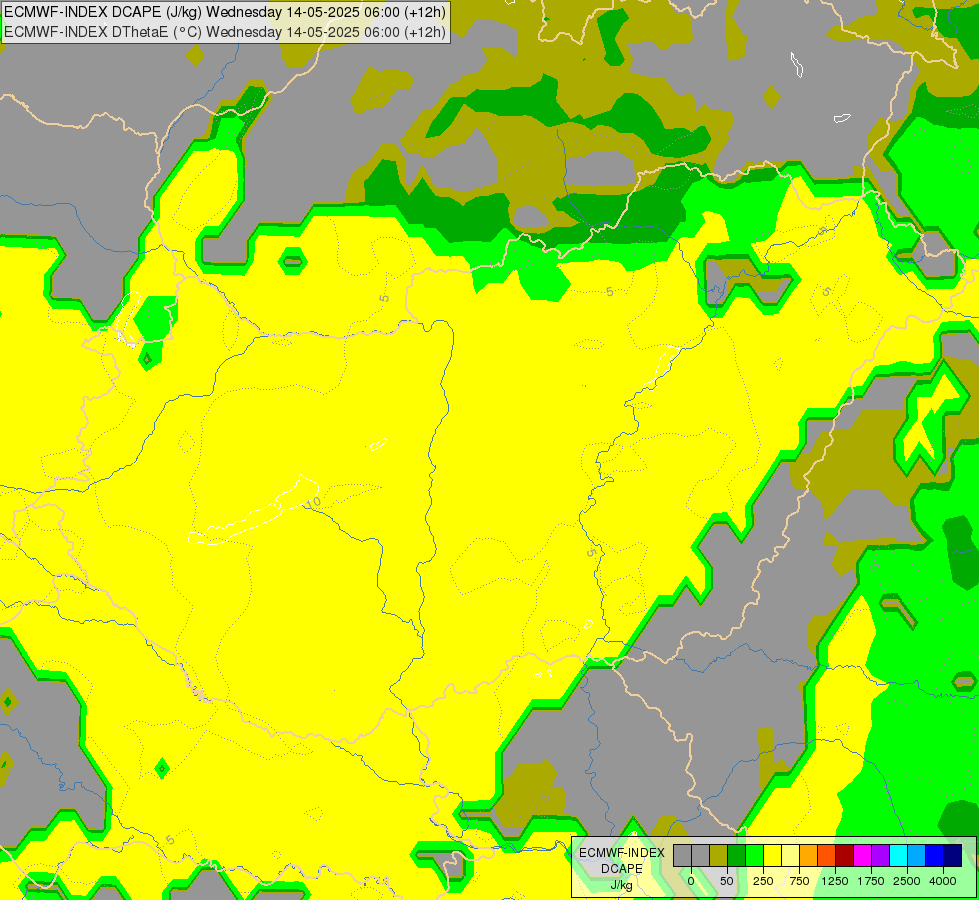This screenshot has height=900, width=979.
Task: Click the legend value 750
Action: pos(799,881)
